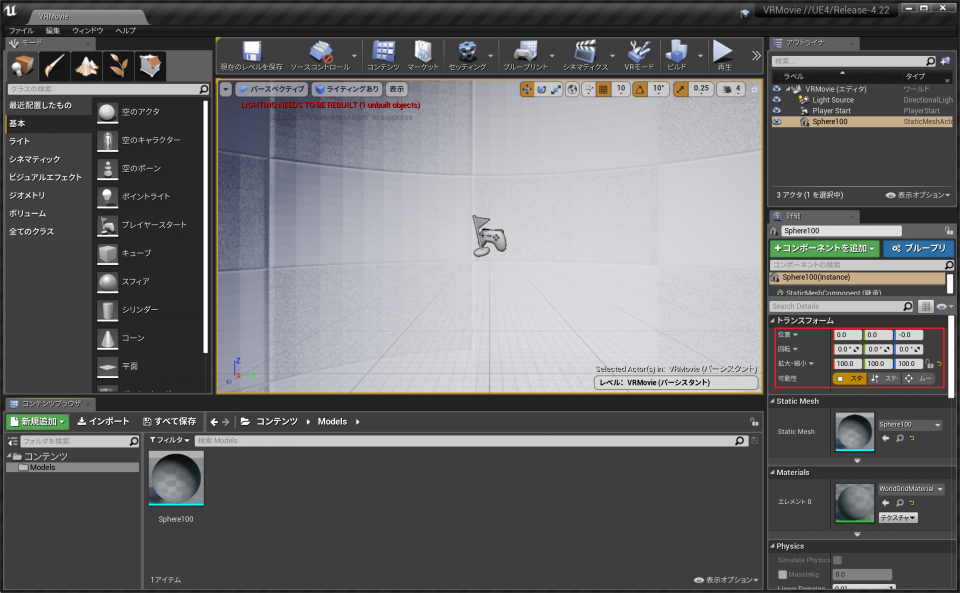Screen dimensions: 960x593
Task: Launch VR Mode (VRモード) toolbar icon
Action: 639,56
